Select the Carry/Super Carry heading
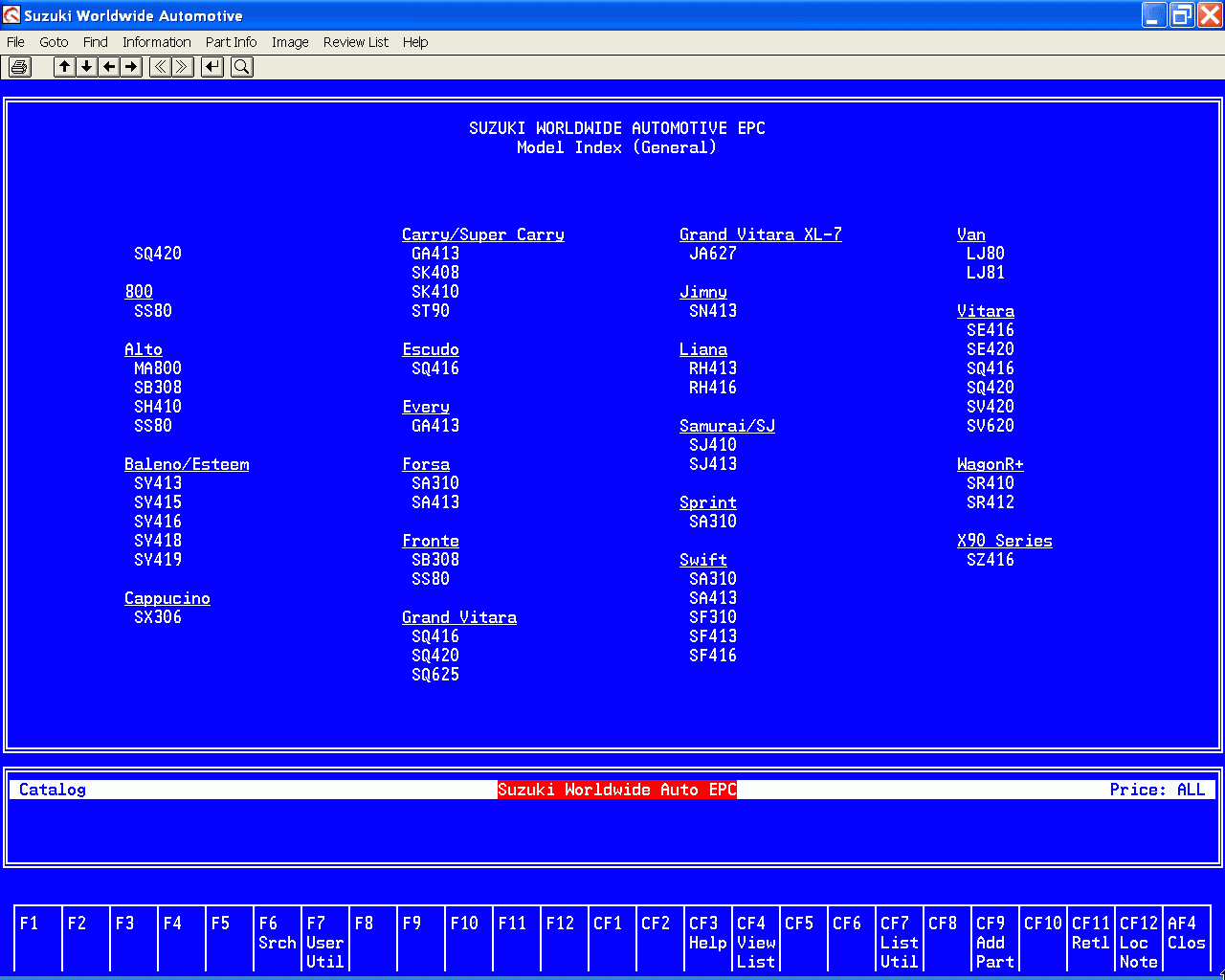Screen dimensions: 1225x980 click(x=483, y=234)
